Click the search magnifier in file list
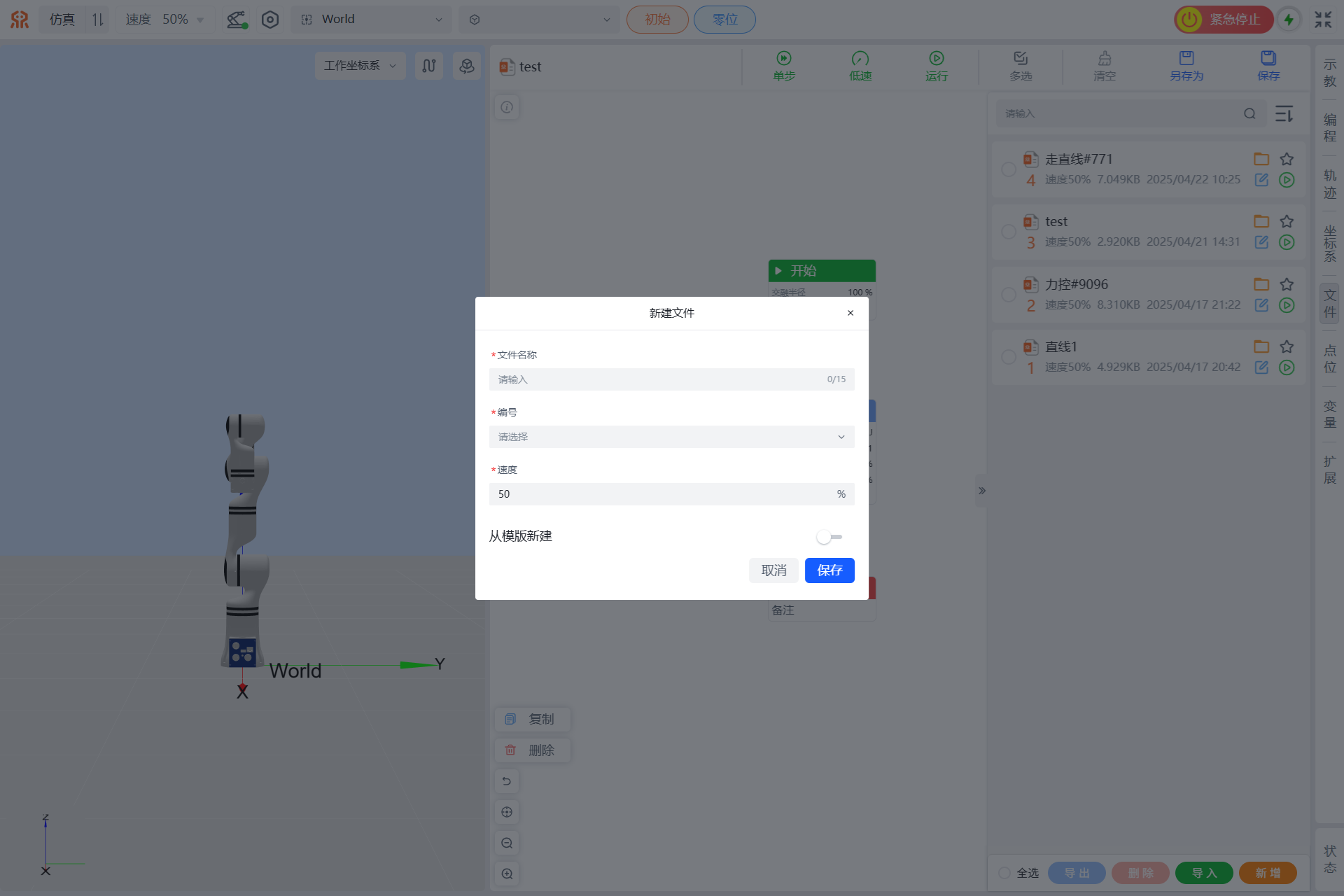 point(1249,113)
